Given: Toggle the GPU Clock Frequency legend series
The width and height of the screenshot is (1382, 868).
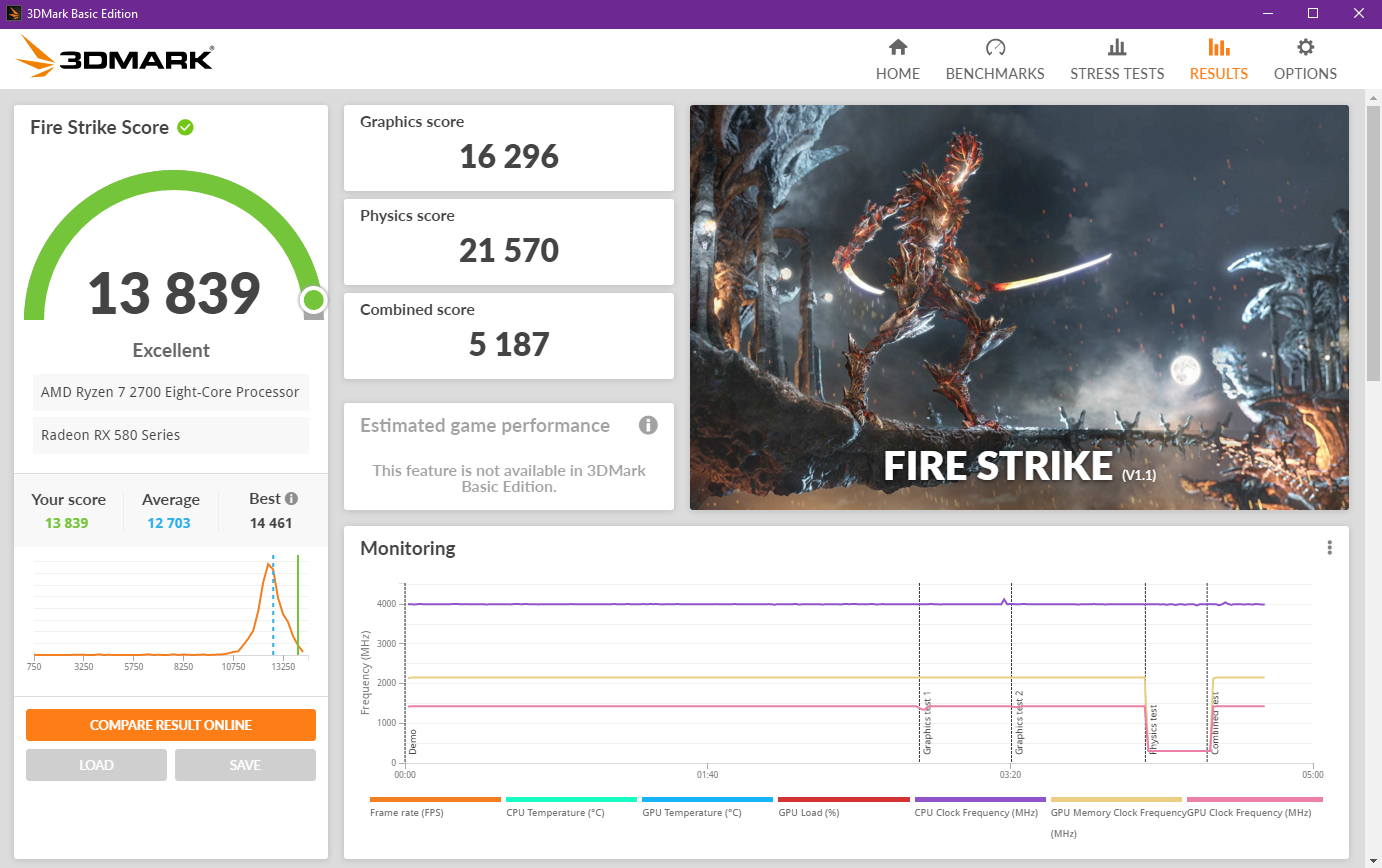Looking at the screenshot, I should tap(1254, 807).
